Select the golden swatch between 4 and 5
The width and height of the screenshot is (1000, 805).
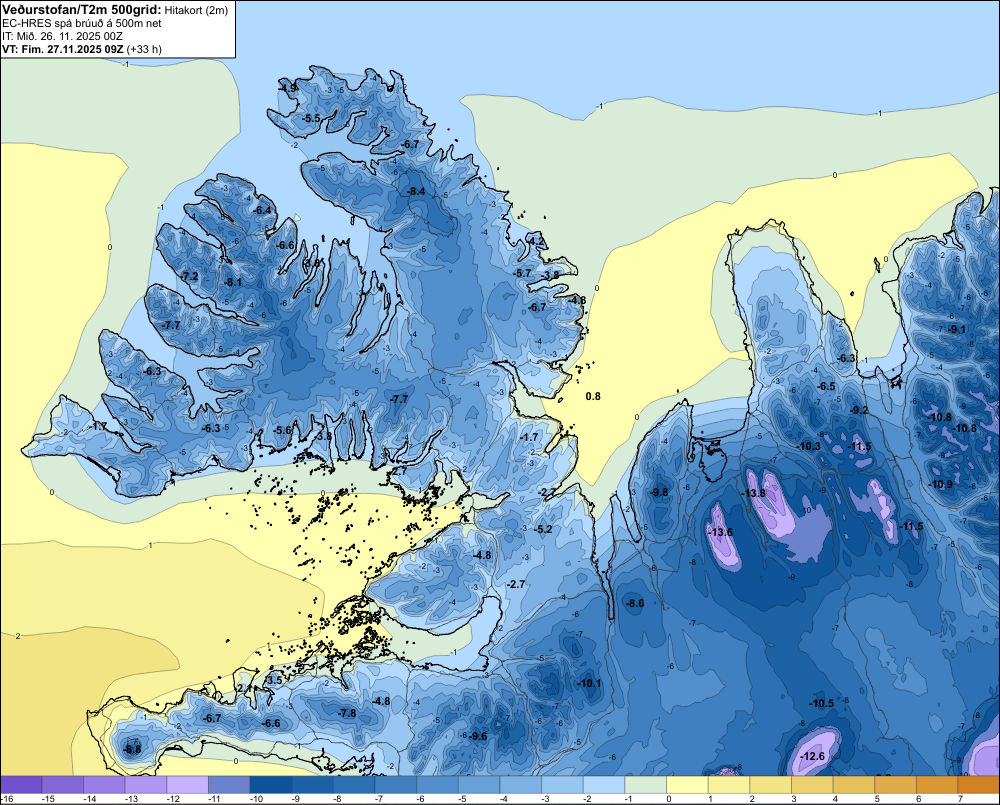coord(854,785)
